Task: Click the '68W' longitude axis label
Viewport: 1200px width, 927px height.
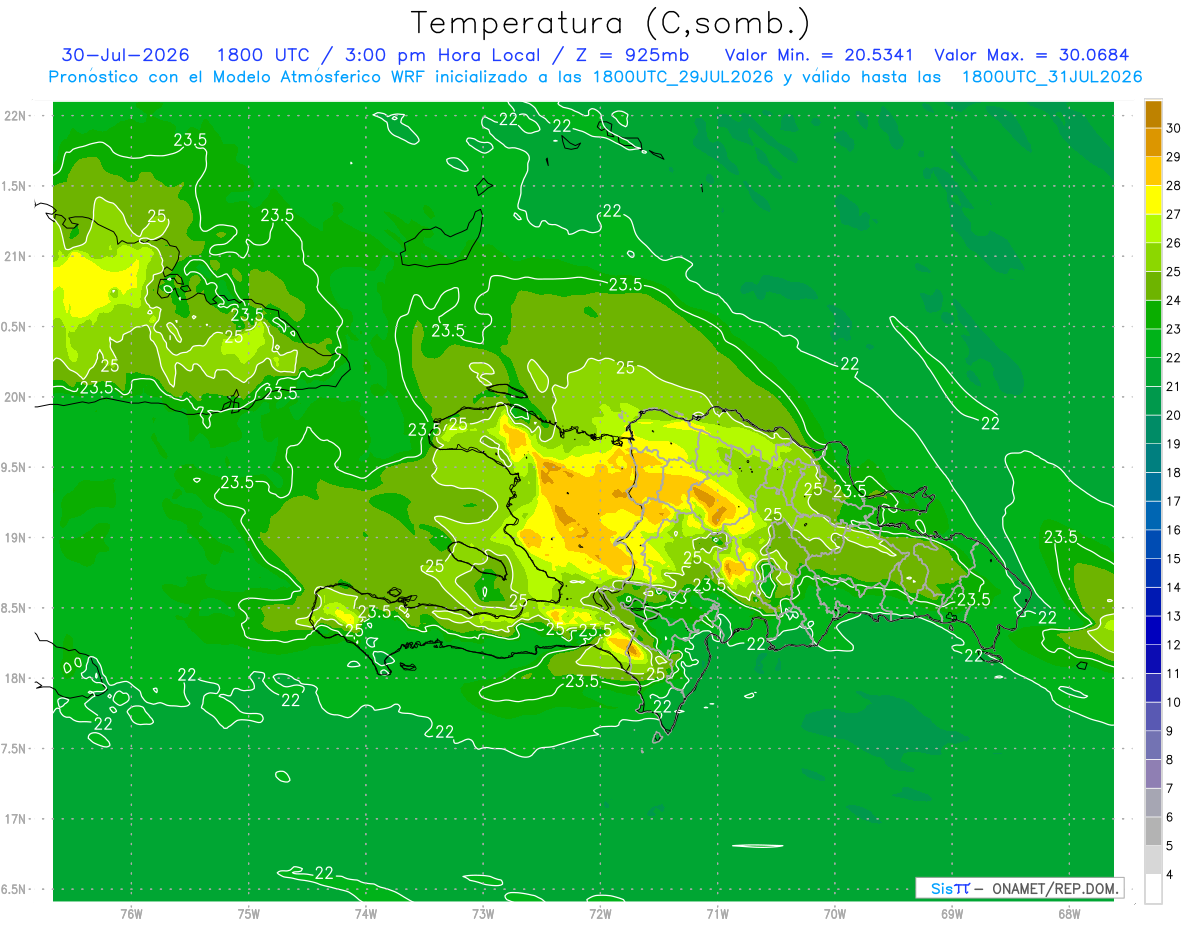Action: [1068, 913]
